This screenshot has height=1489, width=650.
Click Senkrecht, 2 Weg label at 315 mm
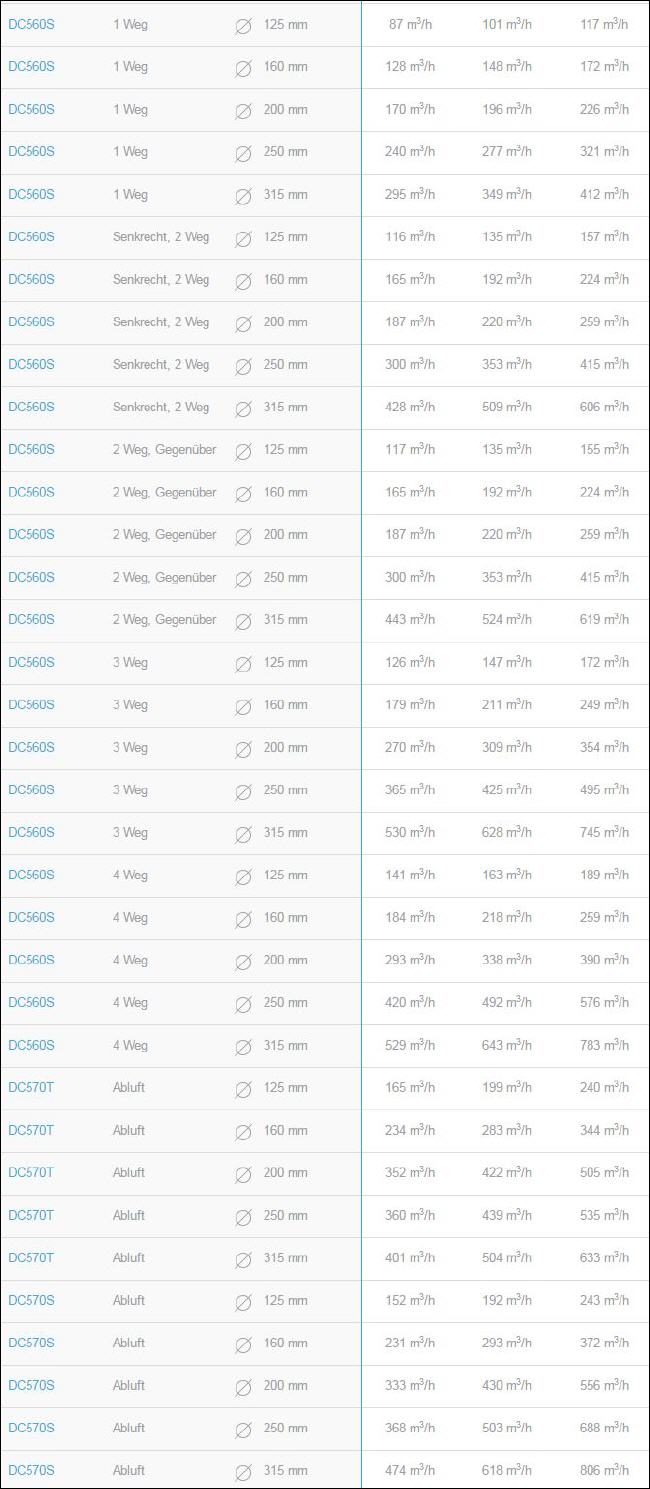pos(161,407)
